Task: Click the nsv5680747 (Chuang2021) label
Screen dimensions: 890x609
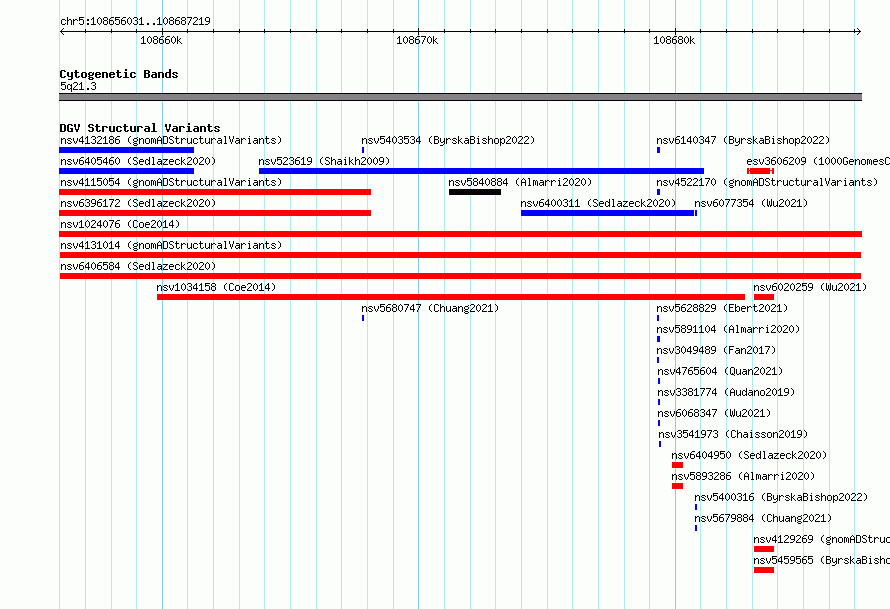Action: pyautogui.click(x=430, y=308)
